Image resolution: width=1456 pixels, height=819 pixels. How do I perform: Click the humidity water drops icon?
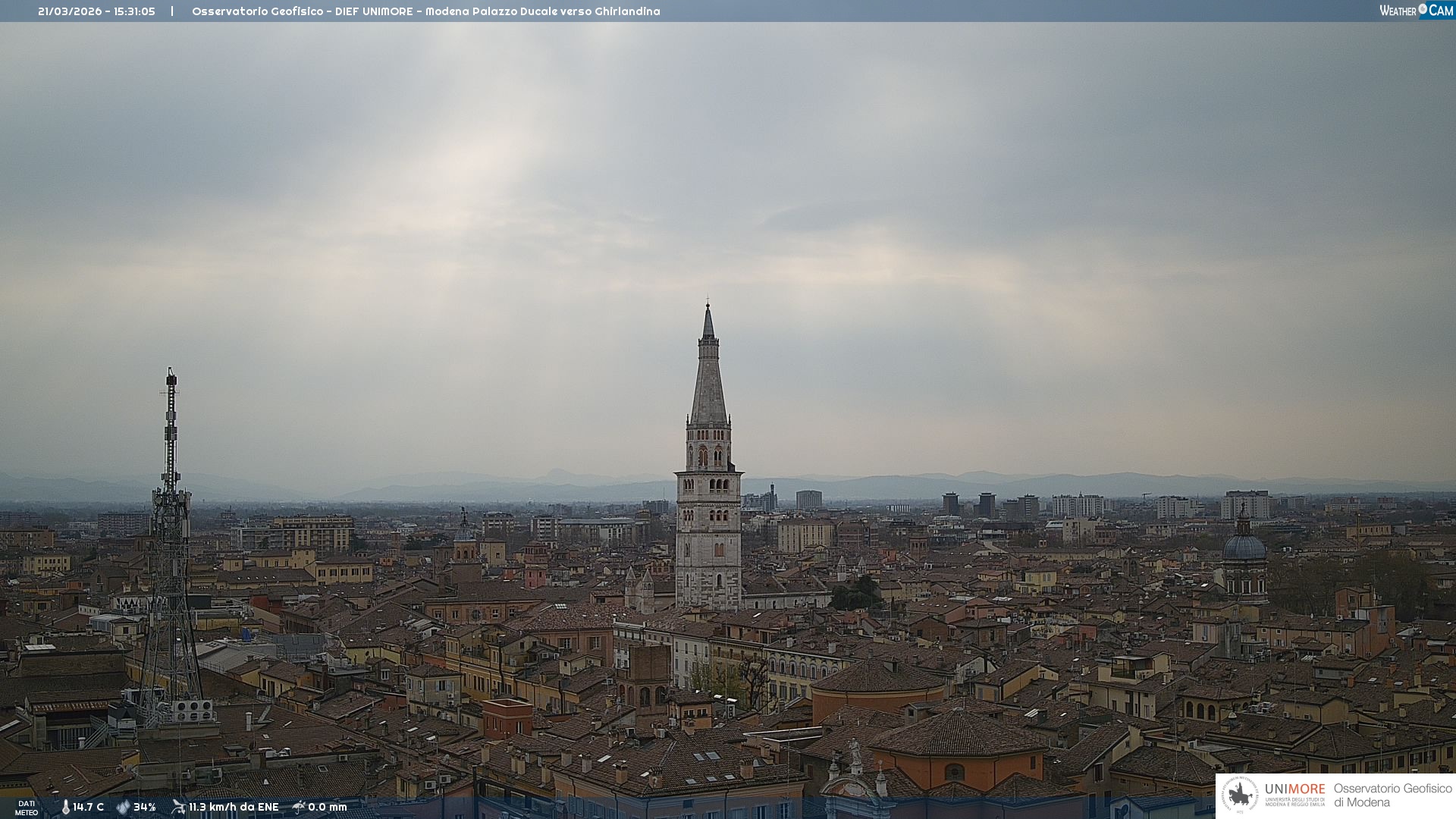tap(123, 808)
